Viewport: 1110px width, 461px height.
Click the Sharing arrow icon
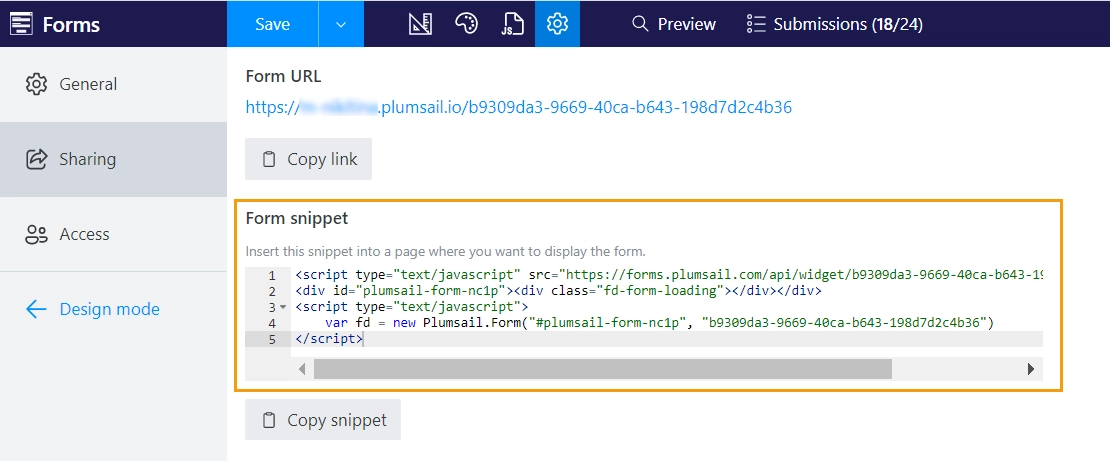pos(36,159)
